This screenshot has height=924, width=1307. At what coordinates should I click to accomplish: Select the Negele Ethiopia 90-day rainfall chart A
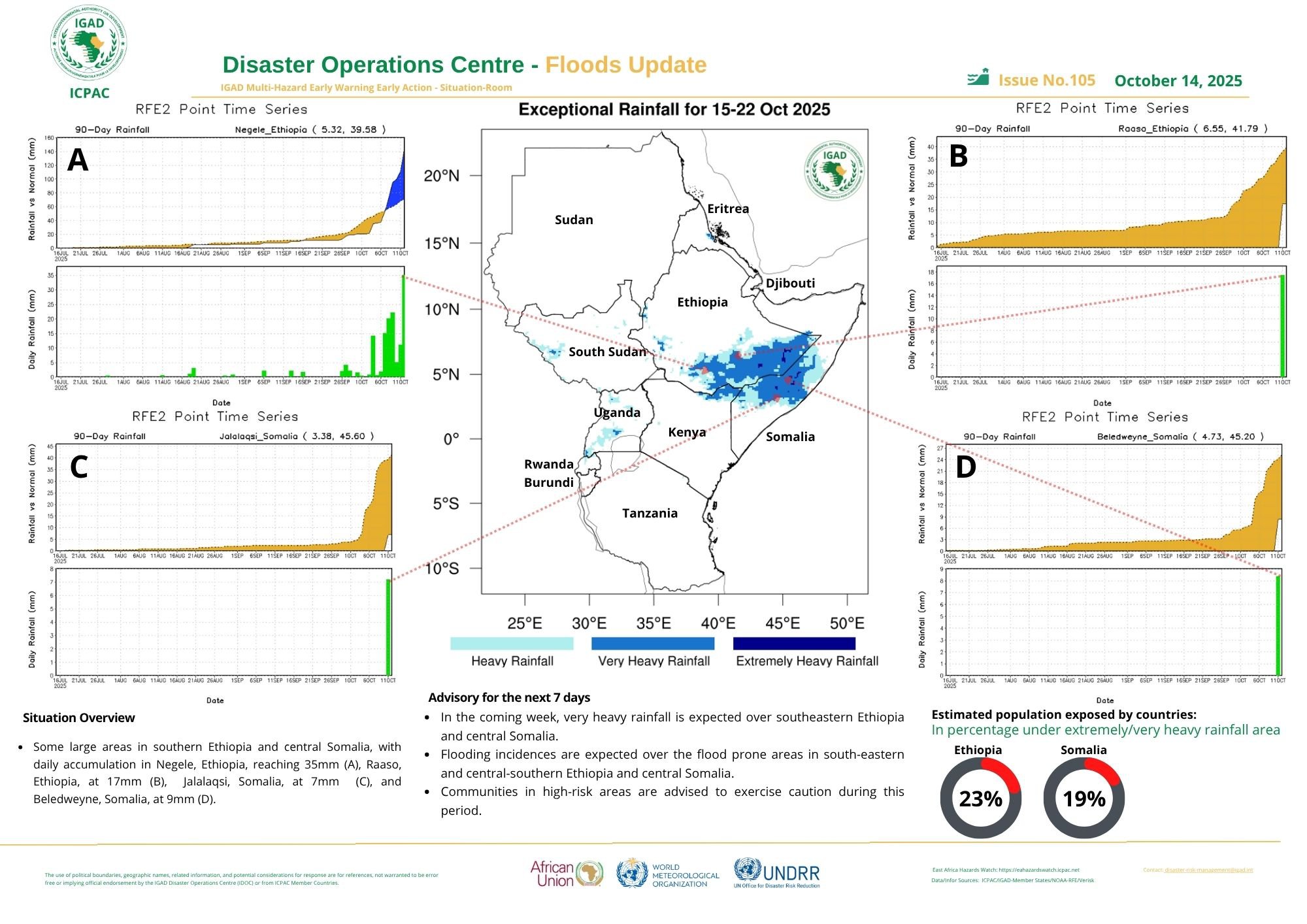(230, 193)
